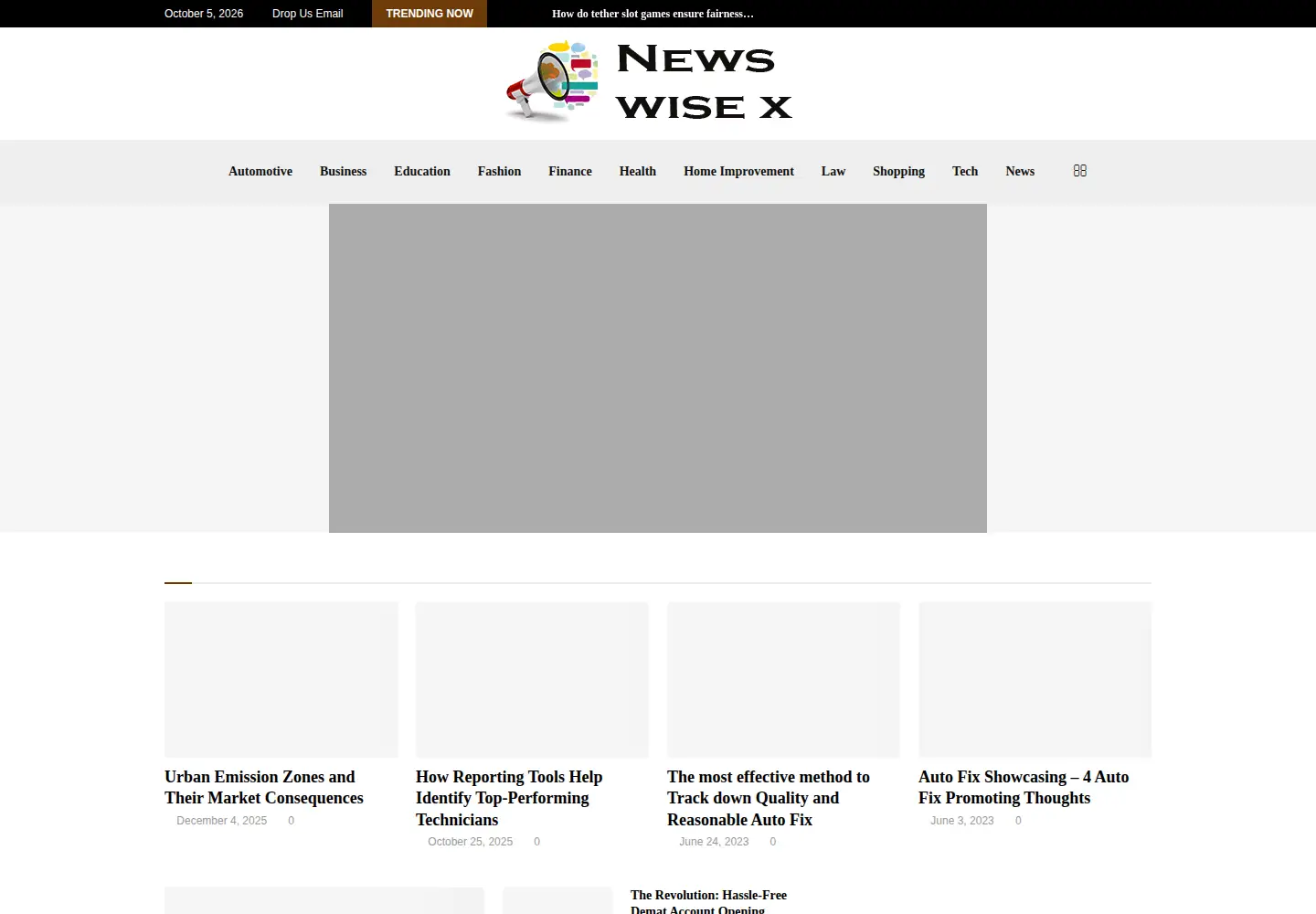1316x914 pixels.
Task: Open the Law category
Action: tap(833, 171)
